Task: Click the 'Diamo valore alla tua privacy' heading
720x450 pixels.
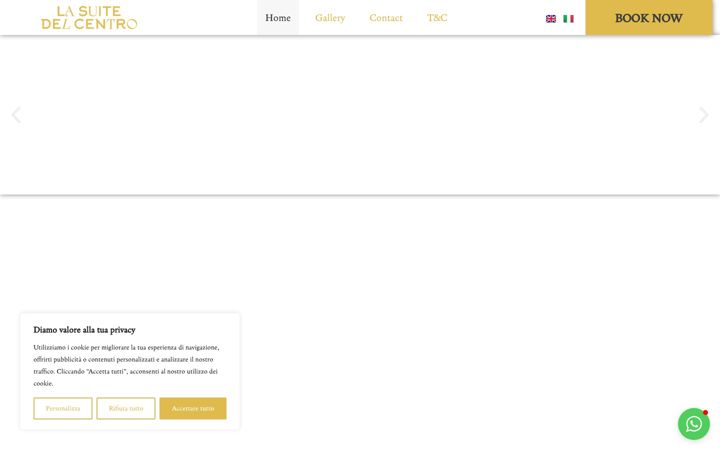Action: click(x=84, y=330)
